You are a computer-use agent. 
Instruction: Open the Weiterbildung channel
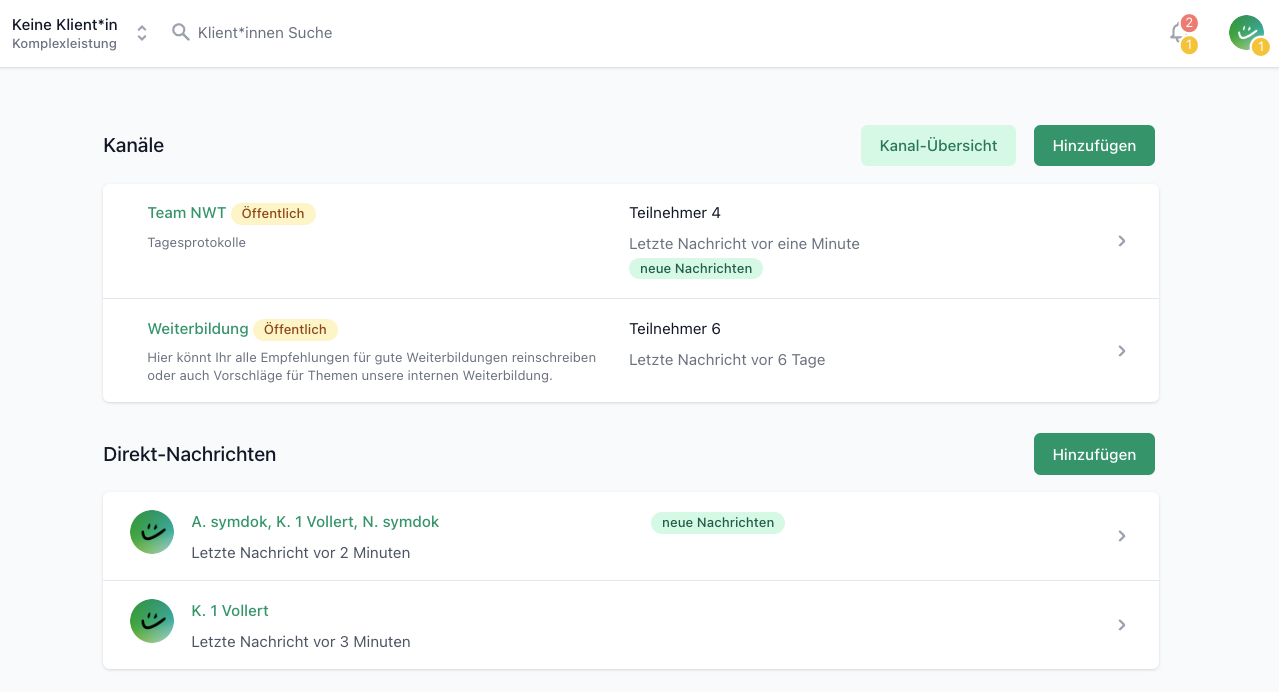click(198, 329)
